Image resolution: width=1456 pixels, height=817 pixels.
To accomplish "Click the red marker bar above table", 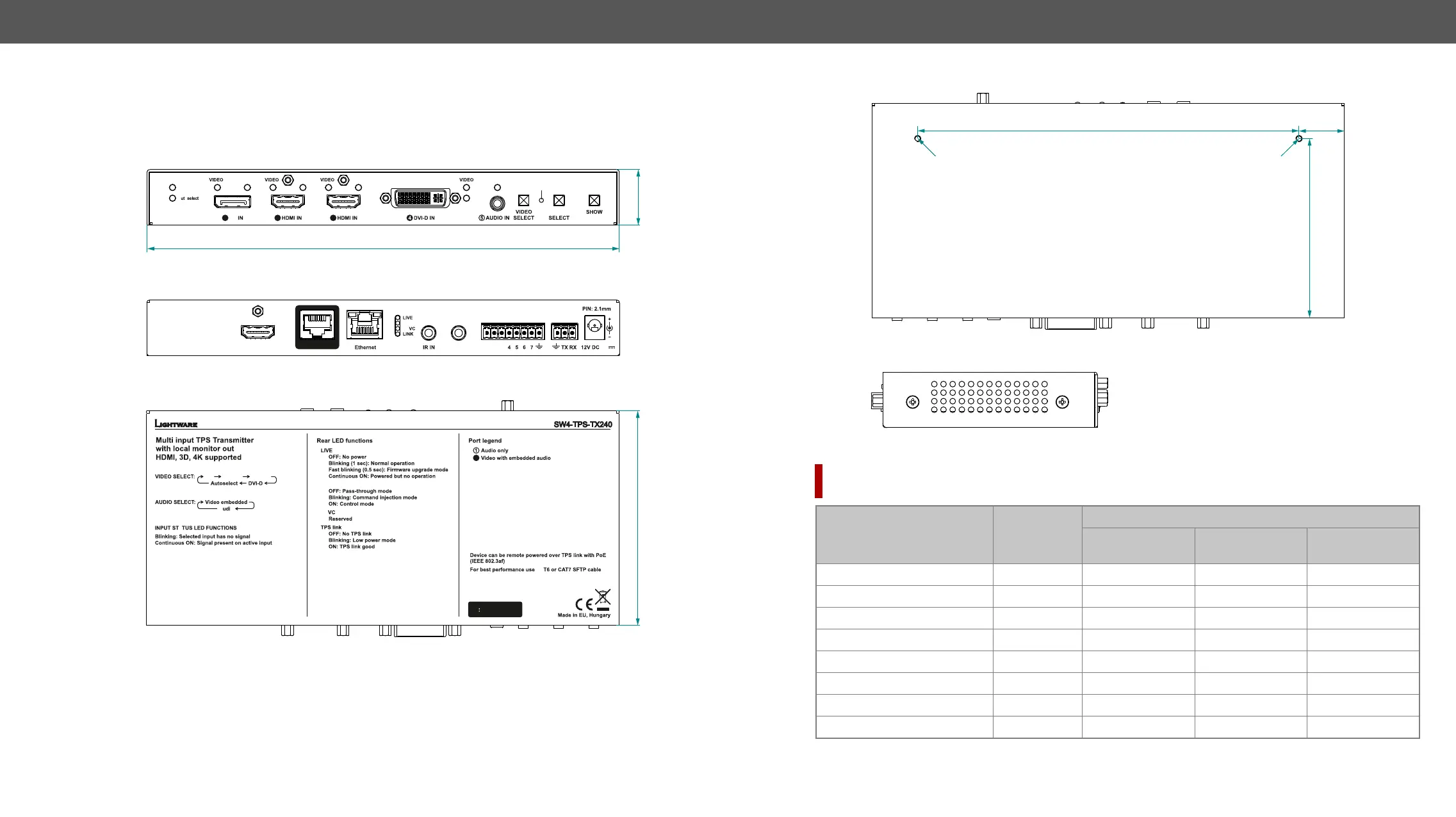I will pos(819,481).
